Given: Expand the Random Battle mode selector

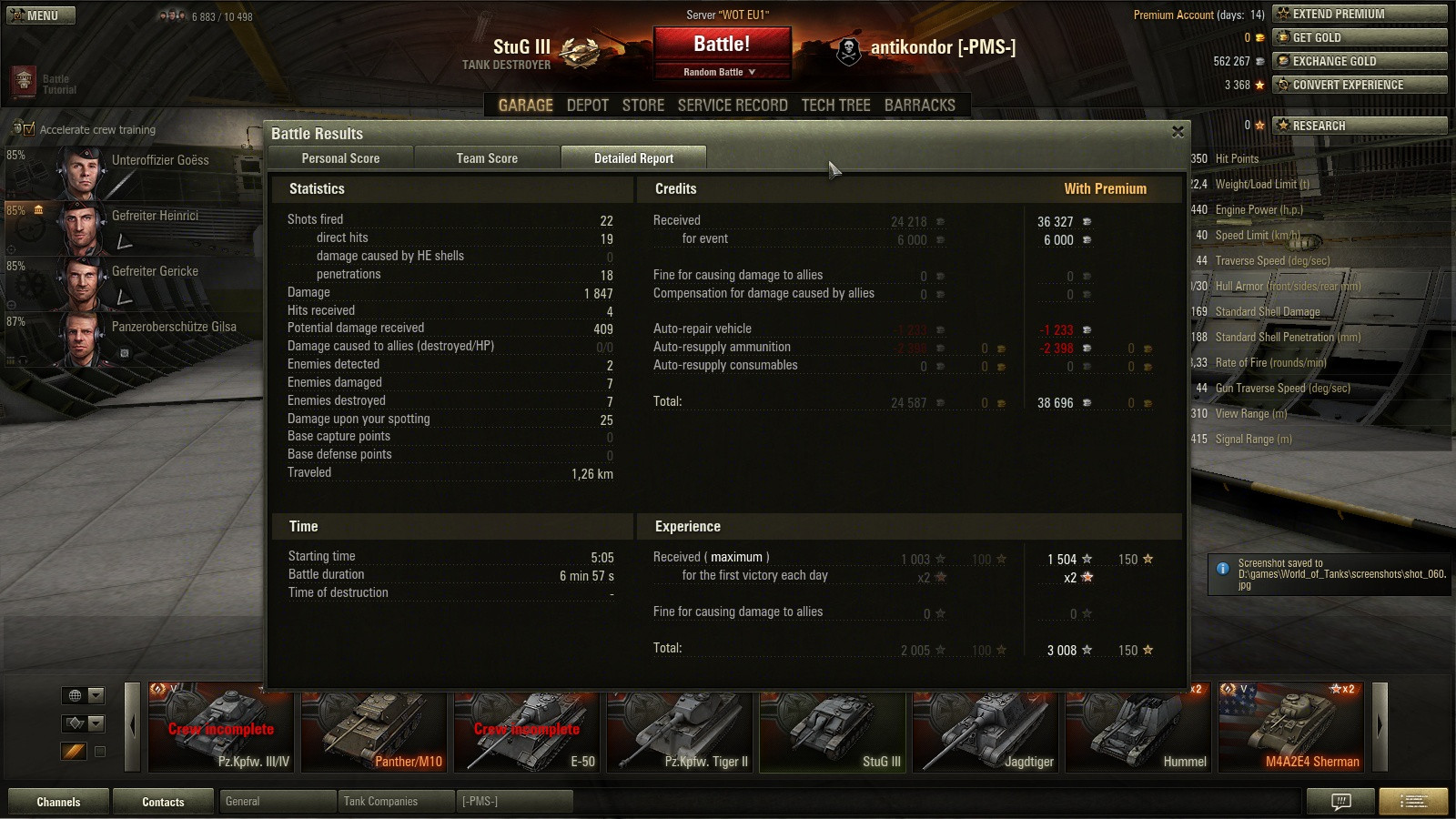Looking at the screenshot, I should pos(721,72).
